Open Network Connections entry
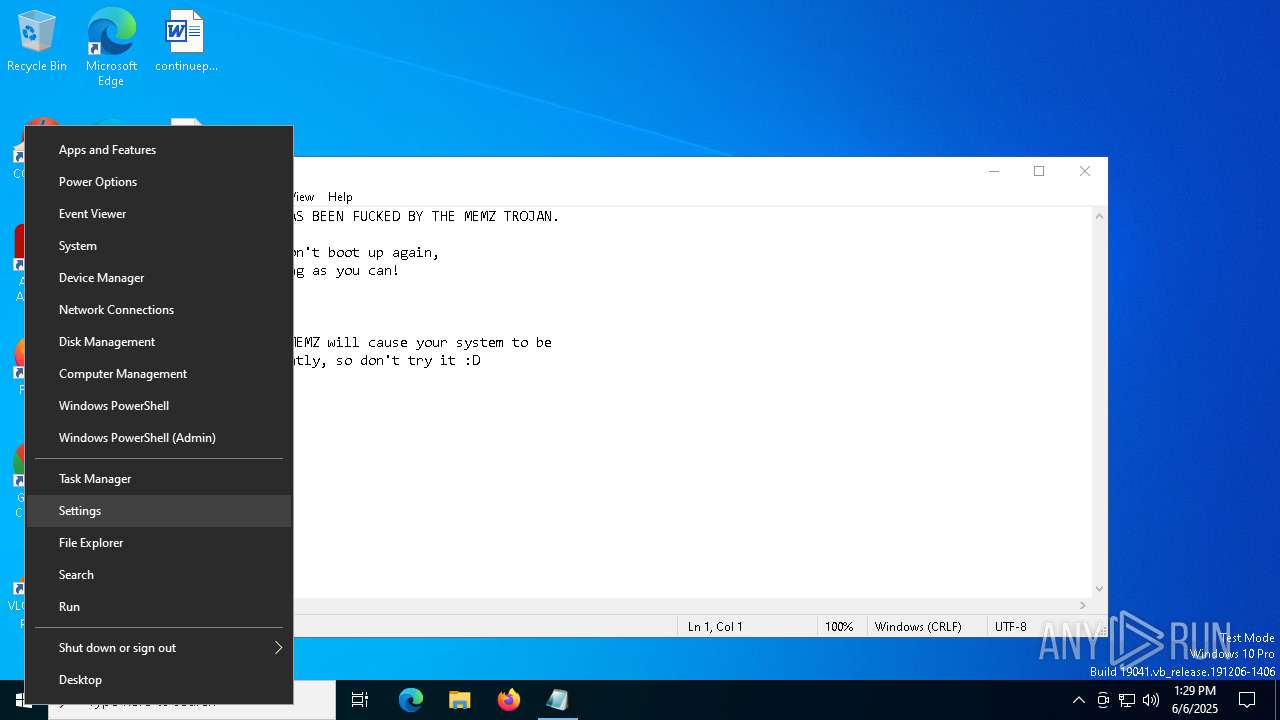 (x=159, y=310)
